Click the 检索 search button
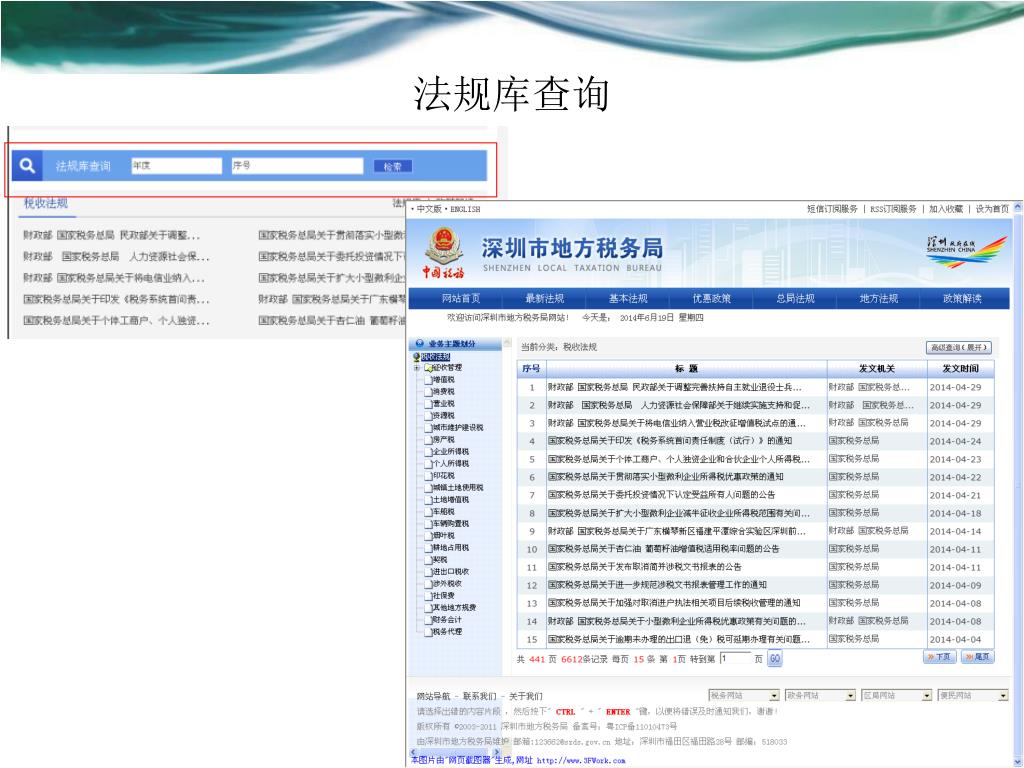 point(392,167)
